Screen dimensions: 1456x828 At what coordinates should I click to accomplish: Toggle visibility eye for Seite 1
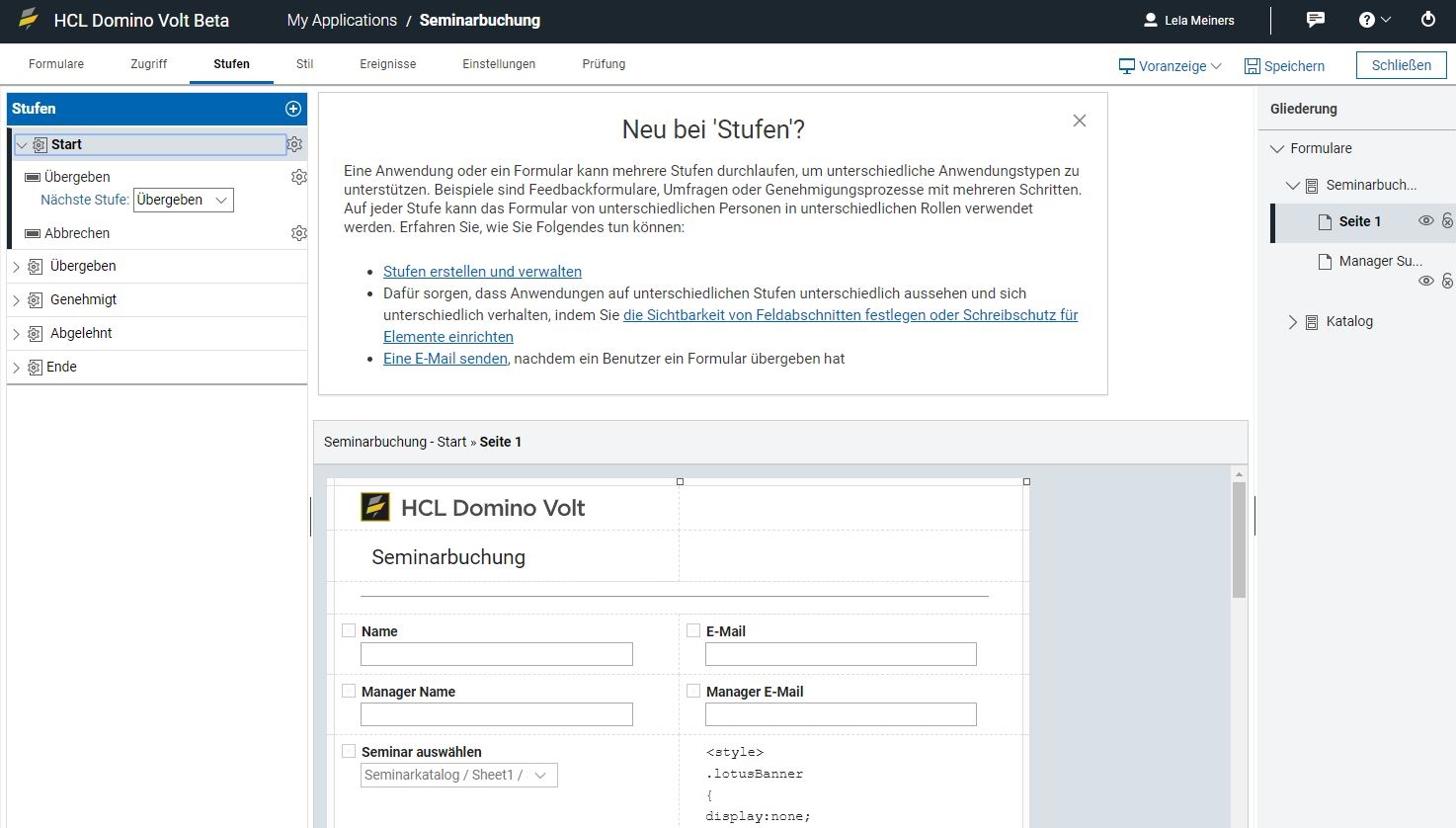(x=1426, y=221)
